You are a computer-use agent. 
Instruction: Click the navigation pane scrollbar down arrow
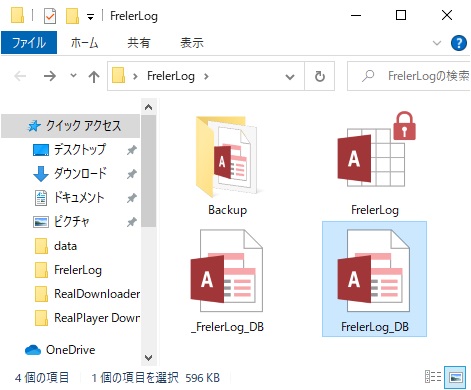pos(149,358)
